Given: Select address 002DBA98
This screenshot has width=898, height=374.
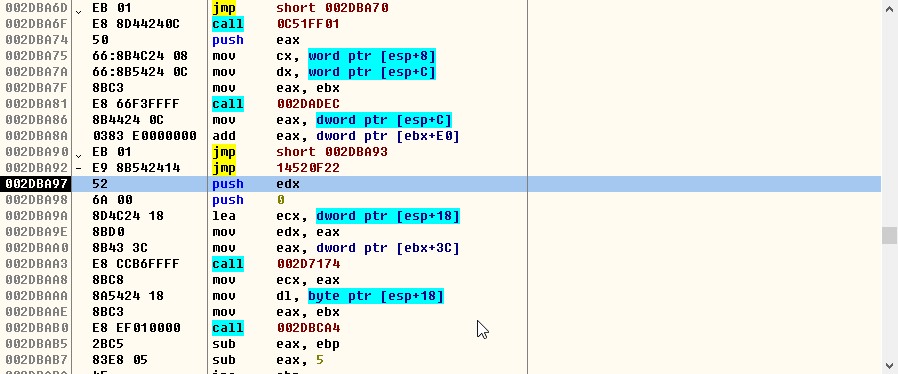Looking at the screenshot, I should pyautogui.click(x=37, y=200).
